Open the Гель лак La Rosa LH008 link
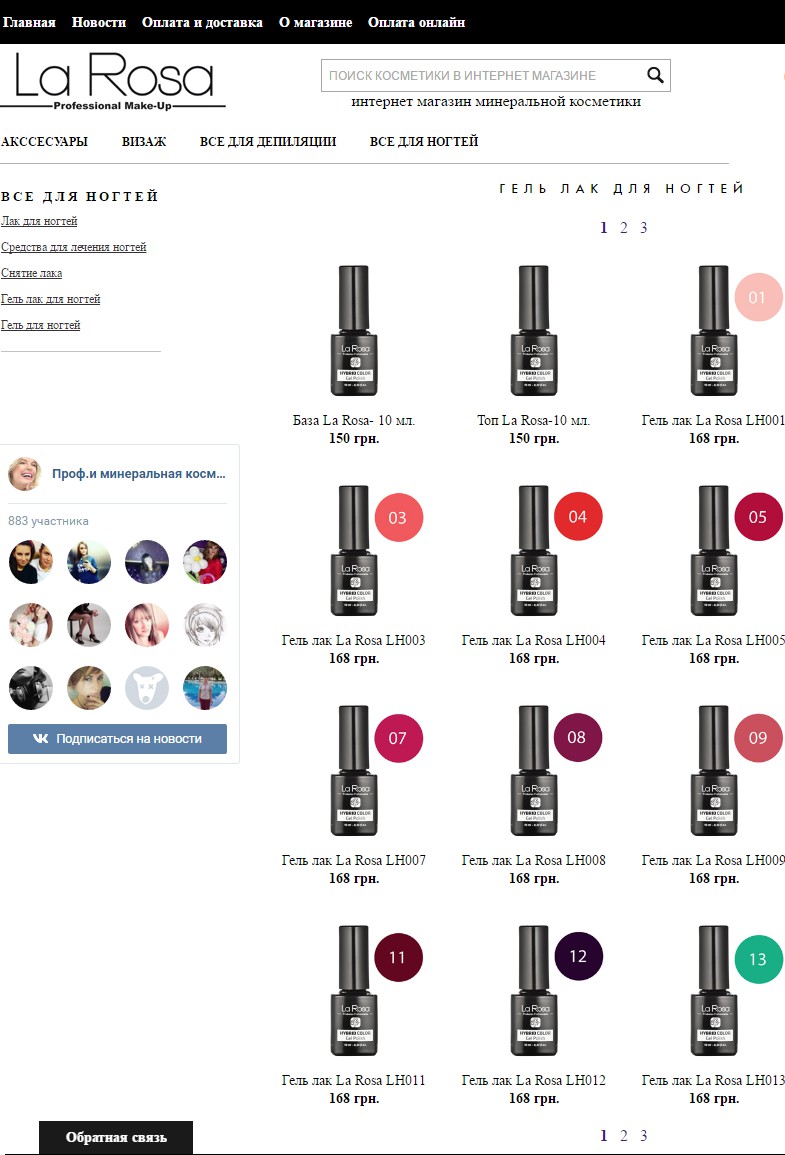The height and width of the screenshot is (1155, 785). 534,860
